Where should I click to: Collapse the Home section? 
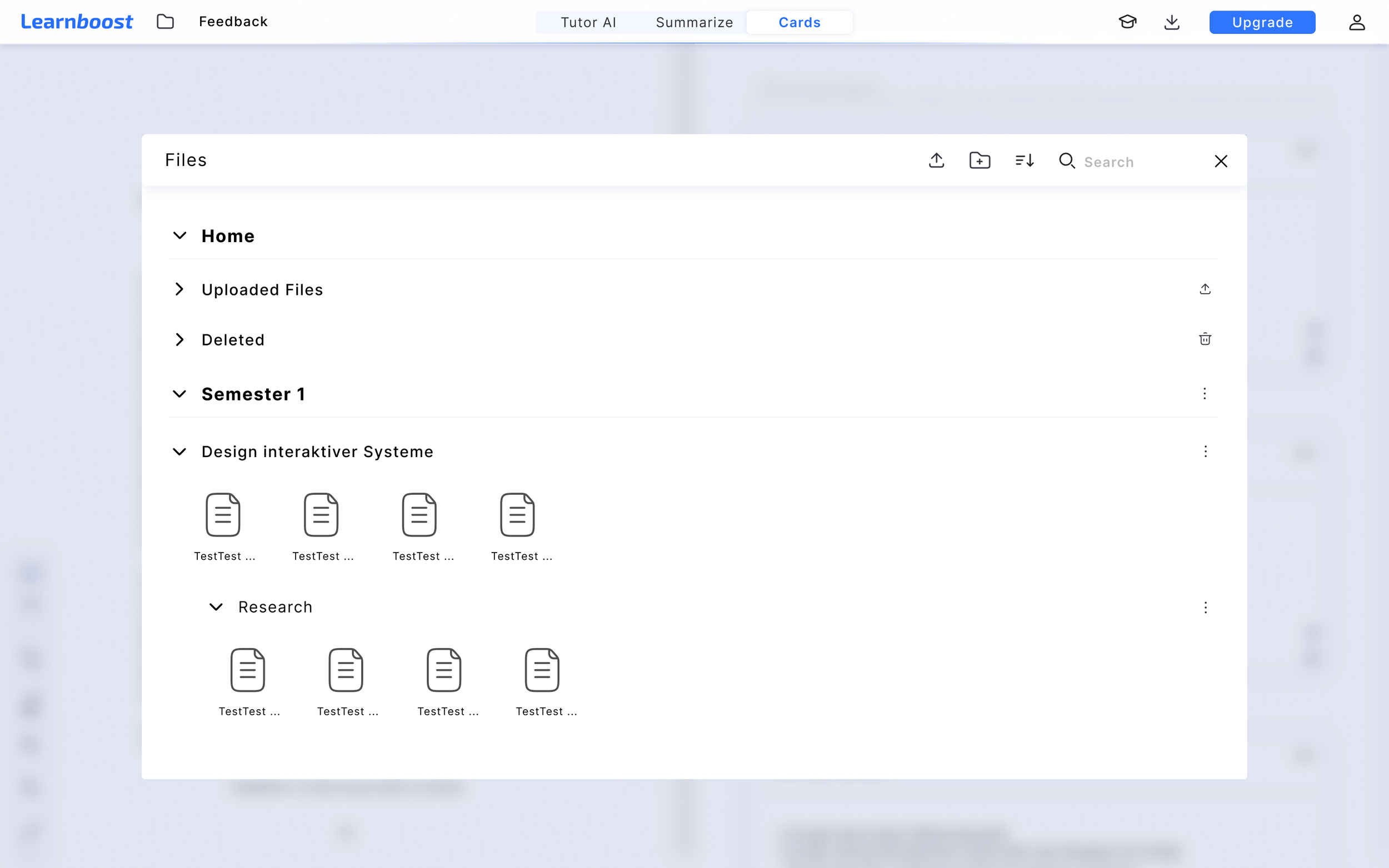(179, 235)
